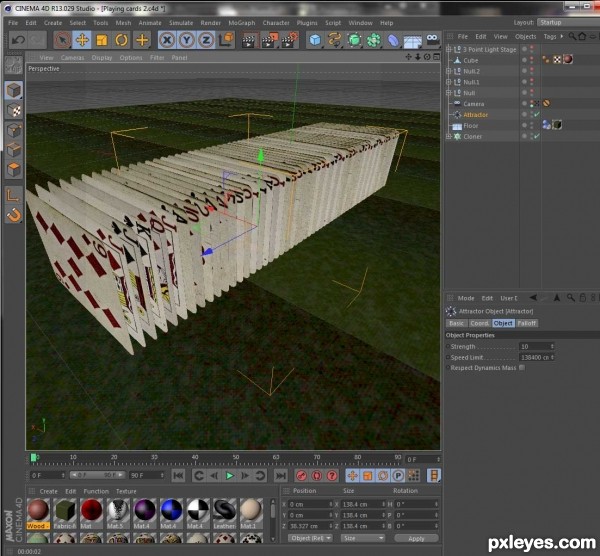
Task: Enable Respect Dynamics Mass checkbox
Action: 522,368
